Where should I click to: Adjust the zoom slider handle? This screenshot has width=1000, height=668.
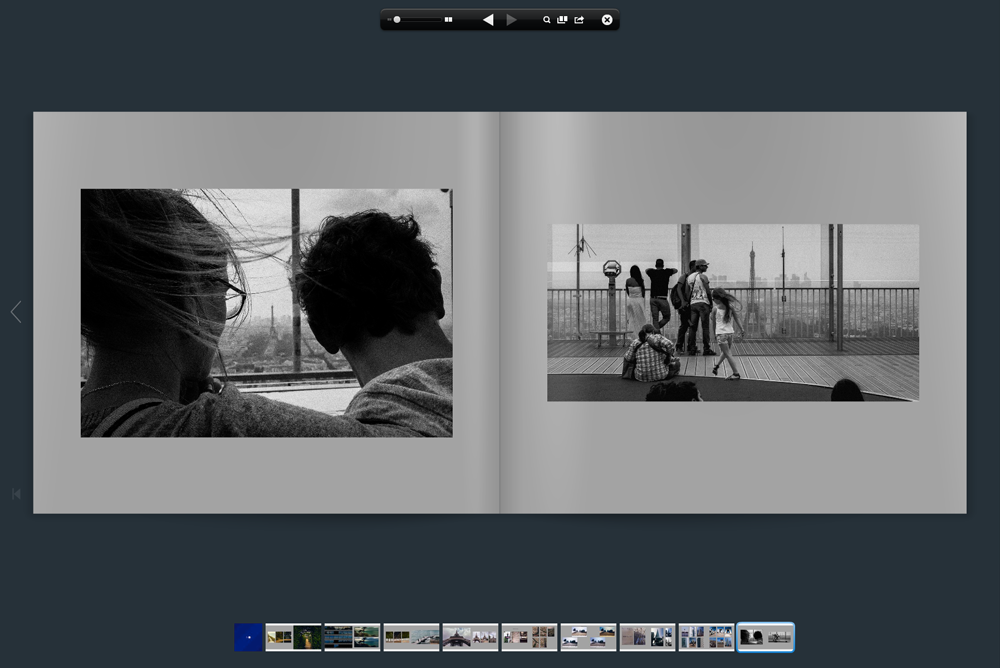pyautogui.click(x=397, y=20)
